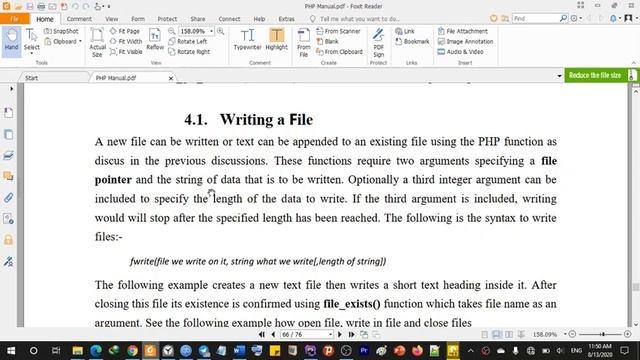Screen dimensions: 640x360
Task: Enable Reflow view
Action: 155,40
